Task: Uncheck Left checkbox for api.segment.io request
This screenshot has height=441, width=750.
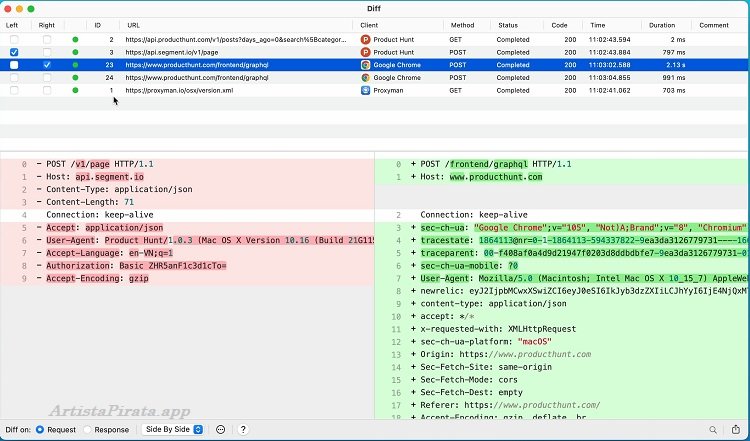Action: 14,52
